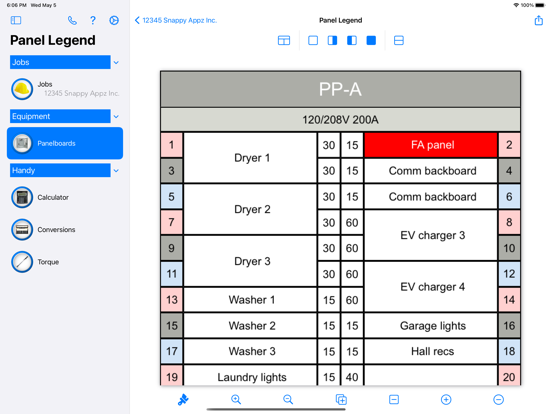Screen dimensions: 552x414
Task: Select the Washer 3 circuit cell
Action: [250, 351]
